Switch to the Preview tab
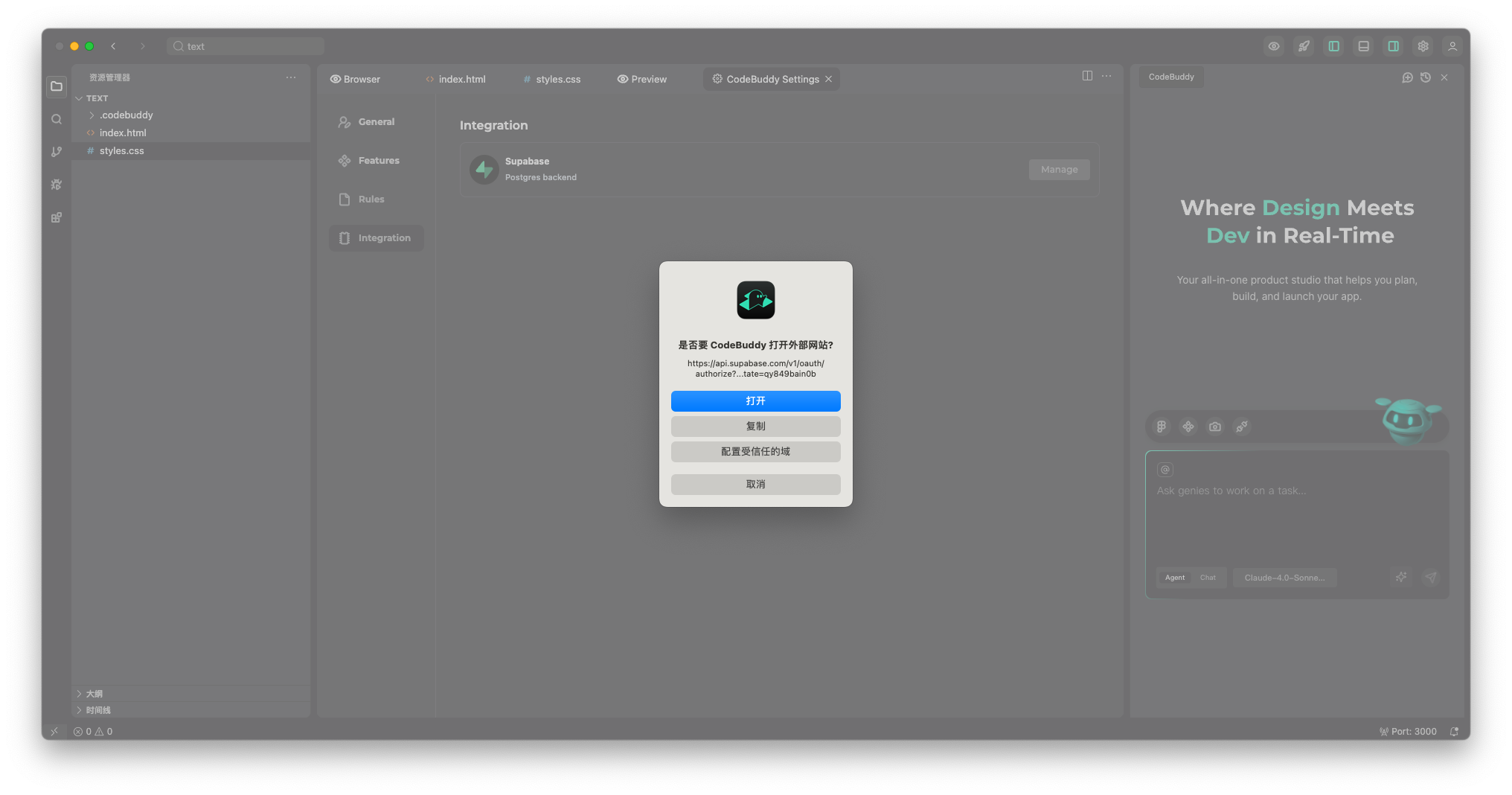The image size is (1512, 795). click(642, 79)
